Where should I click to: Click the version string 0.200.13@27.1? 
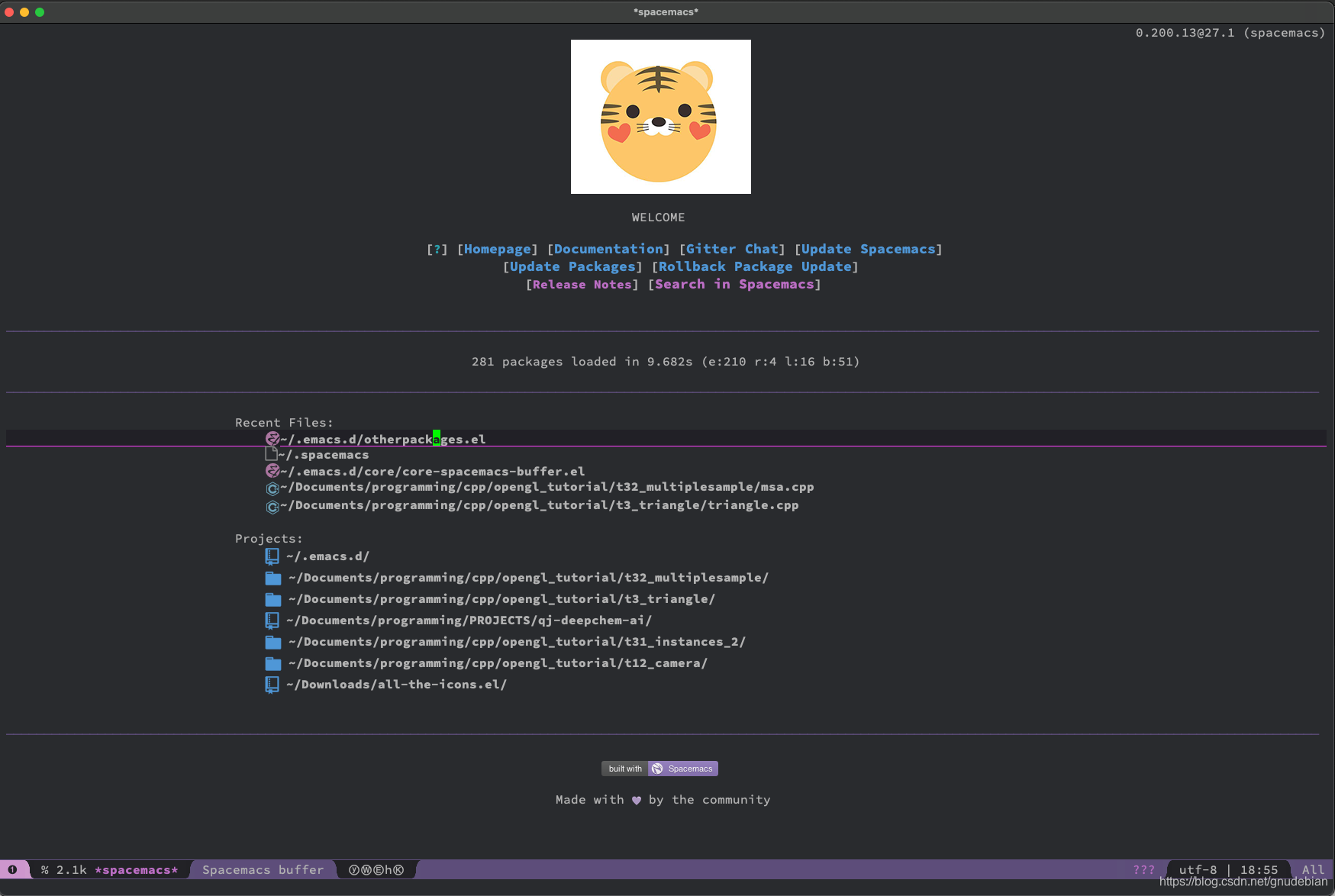1185,33
